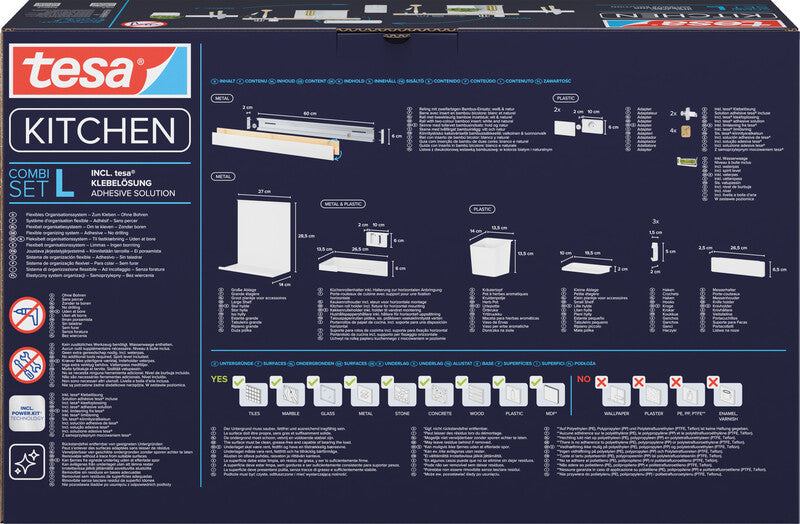Select the Metal surface icon
This screenshot has width=800, height=524.
click(365, 395)
